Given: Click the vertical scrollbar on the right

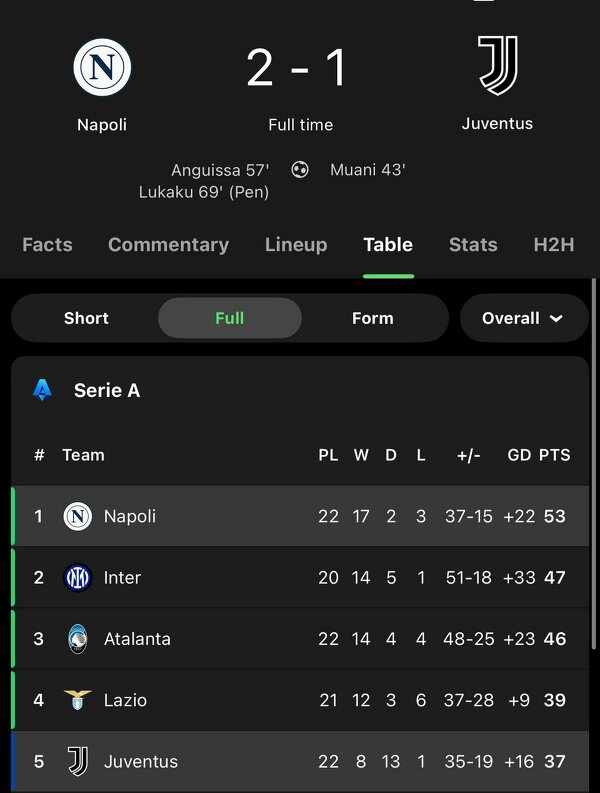Looking at the screenshot, I should click(x=594, y=463).
